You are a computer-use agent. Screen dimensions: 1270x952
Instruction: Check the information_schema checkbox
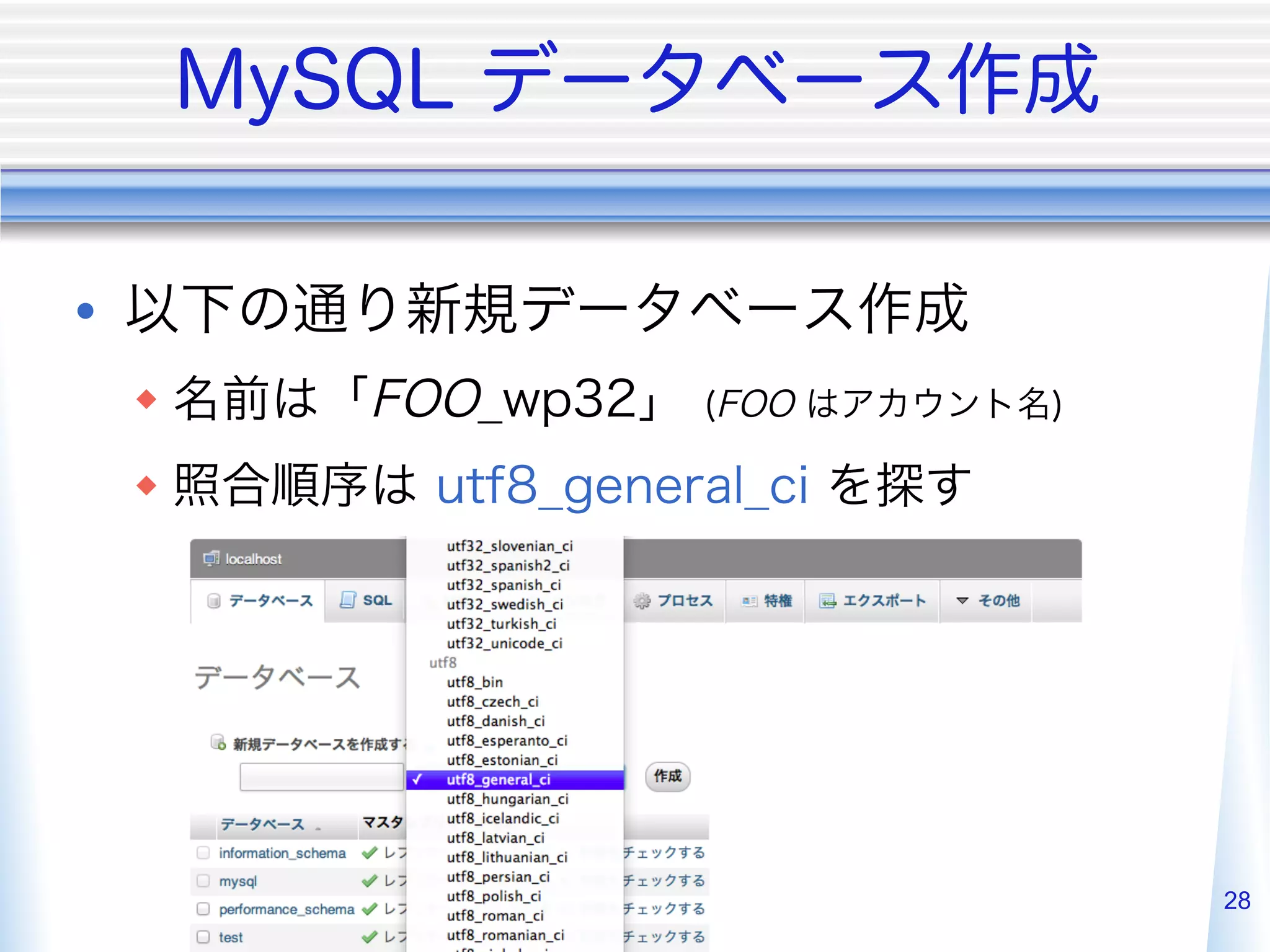click(203, 853)
